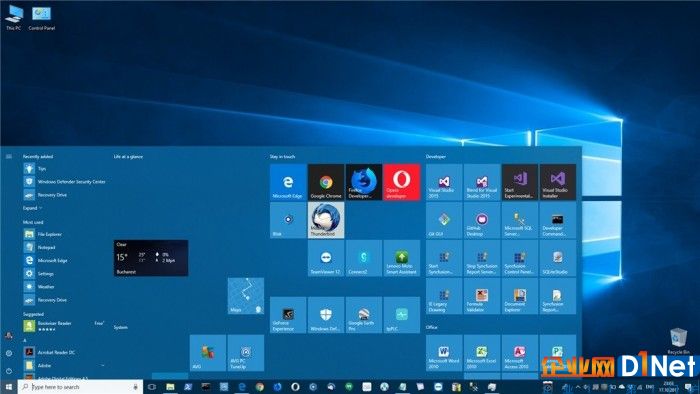Open the Windows Defender tile
Image resolution: width=700 pixels, height=394 pixels.
326,315
